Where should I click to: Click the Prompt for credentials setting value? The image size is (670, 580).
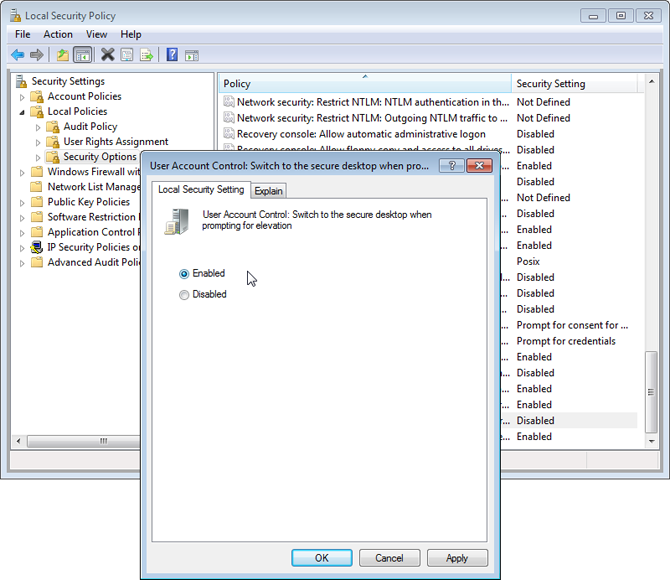[566, 341]
